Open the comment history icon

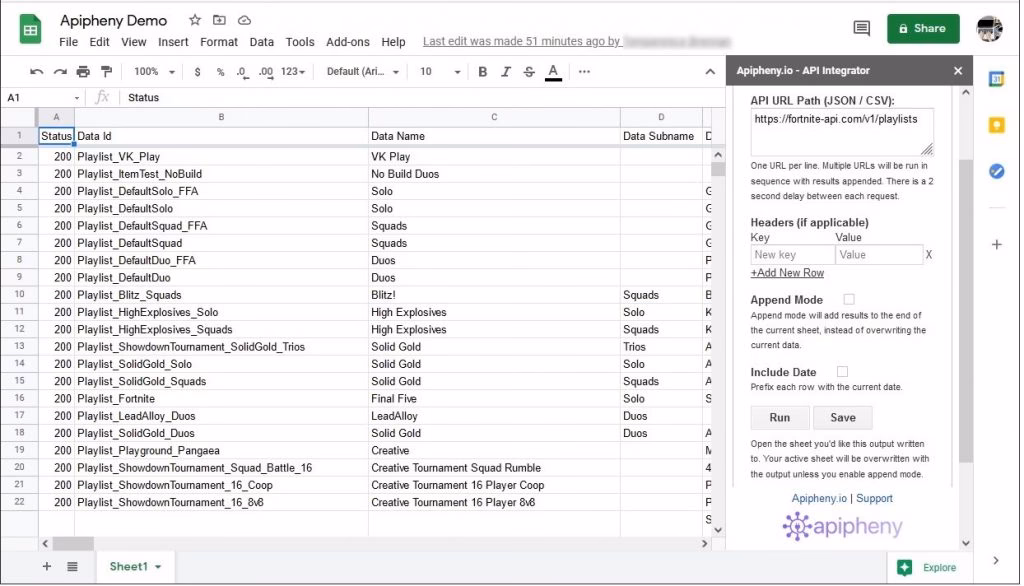coord(861,28)
